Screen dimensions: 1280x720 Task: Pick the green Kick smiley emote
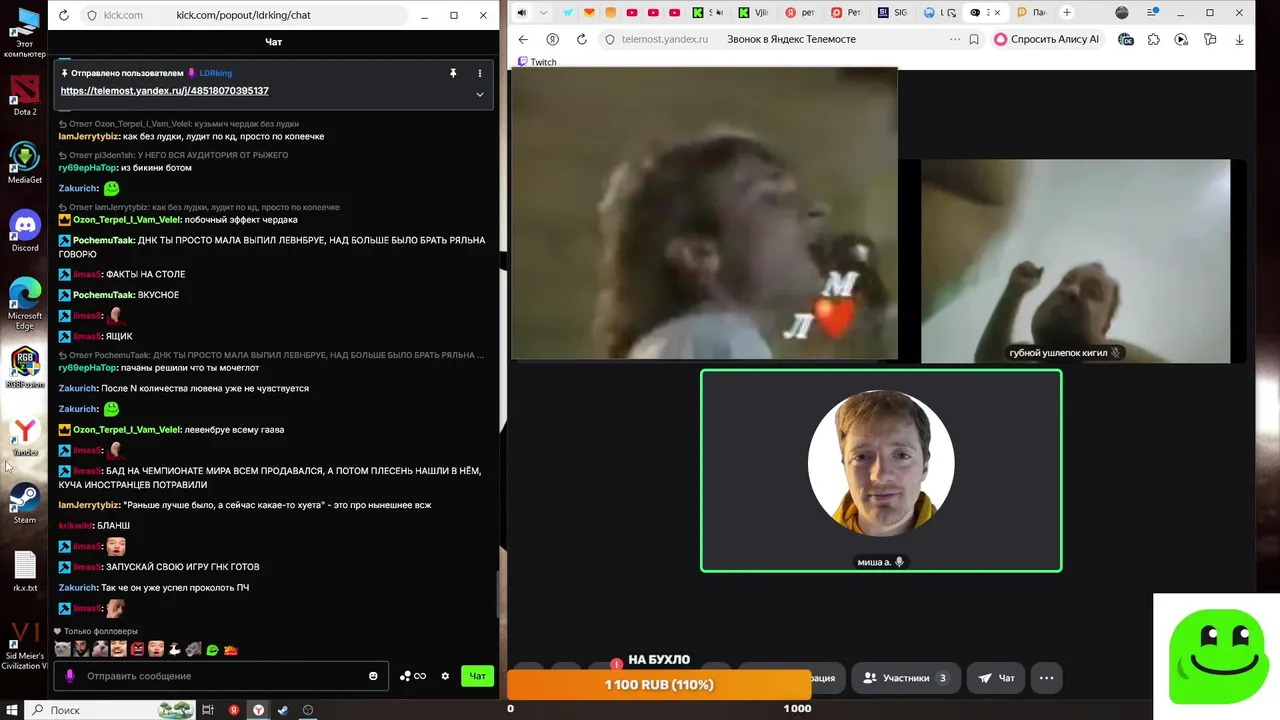(212, 649)
